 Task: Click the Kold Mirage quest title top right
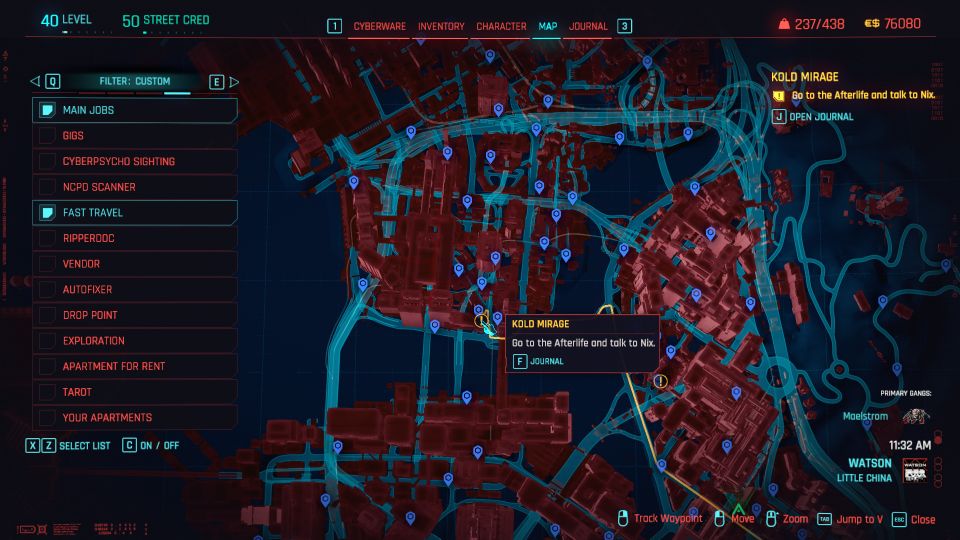pyautogui.click(x=804, y=77)
